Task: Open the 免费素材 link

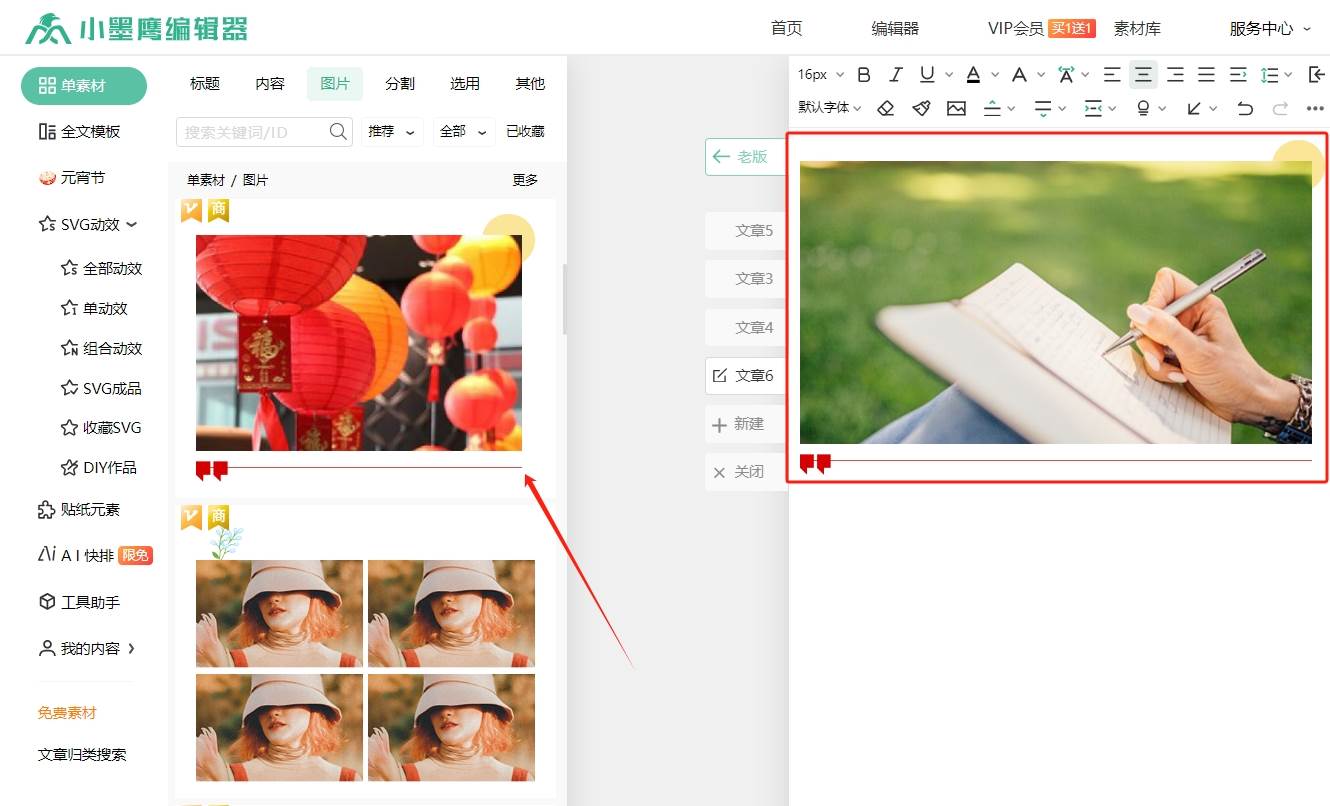Action: pyautogui.click(x=67, y=713)
